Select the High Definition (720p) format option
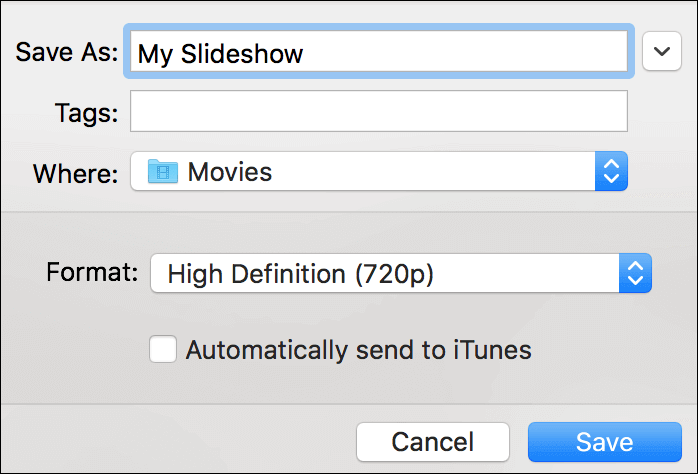 coord(300,274)
